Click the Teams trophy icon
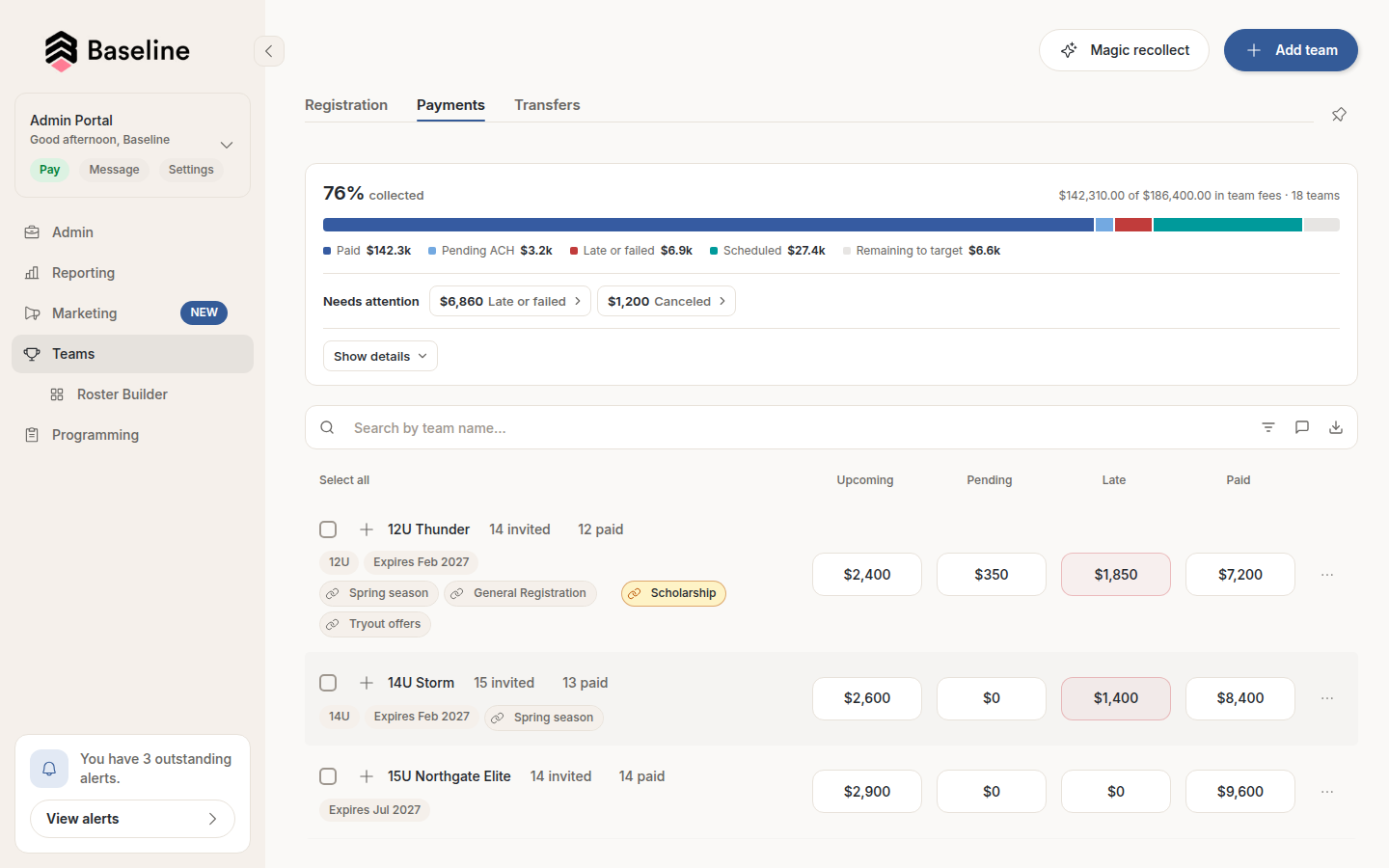This screenshot has width=1389, height=868. tap(32, 354)
